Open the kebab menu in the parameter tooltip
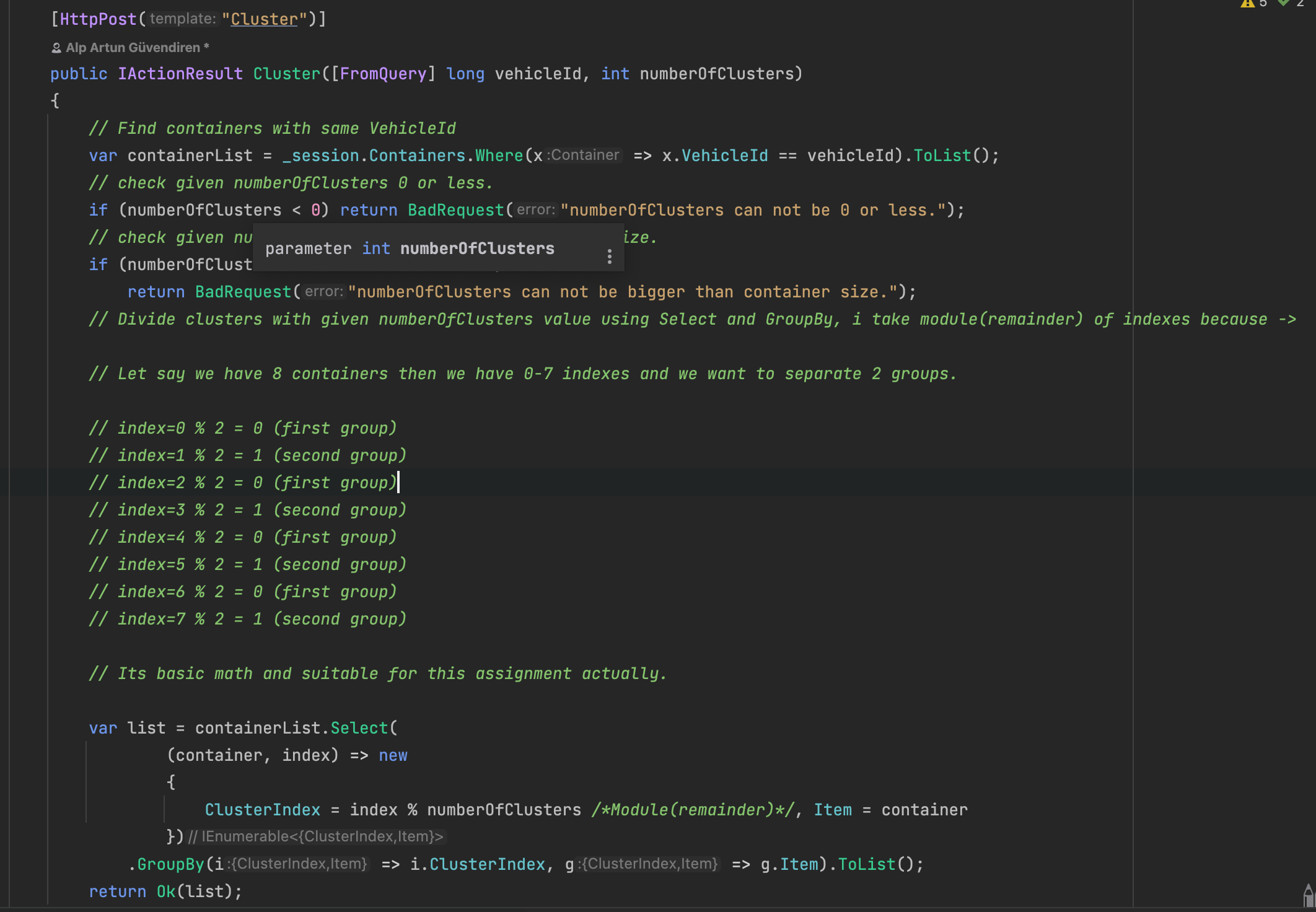The height and width of the screenshot is (912, 1316). click(609, 255)
